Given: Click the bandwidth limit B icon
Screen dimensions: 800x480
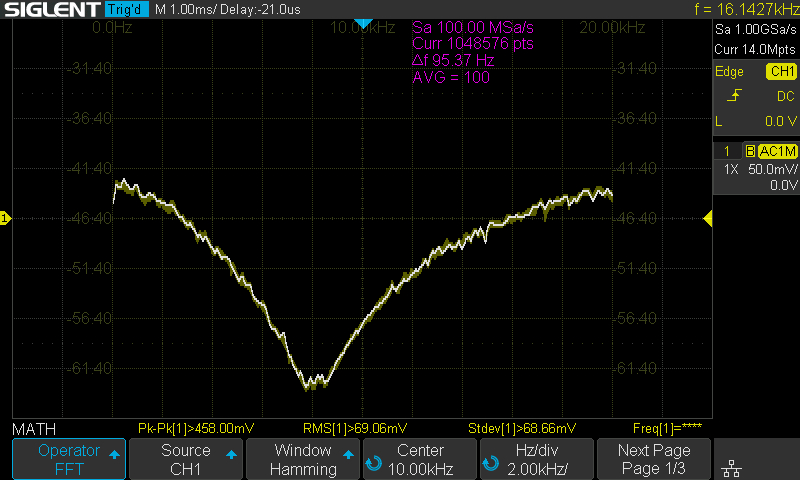Looking at the screenshot, I should click(750, 151).
